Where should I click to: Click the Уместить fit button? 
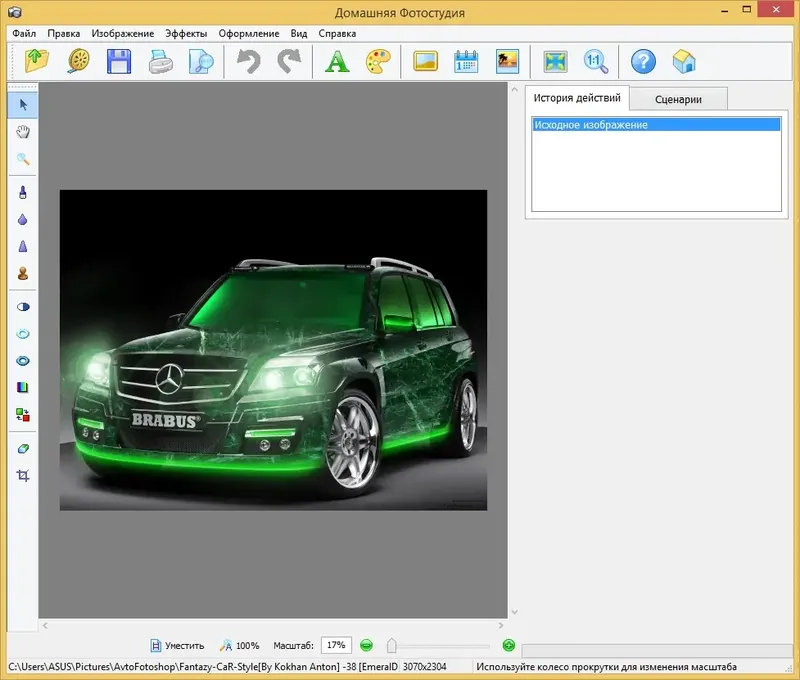[x=177, y=646]
